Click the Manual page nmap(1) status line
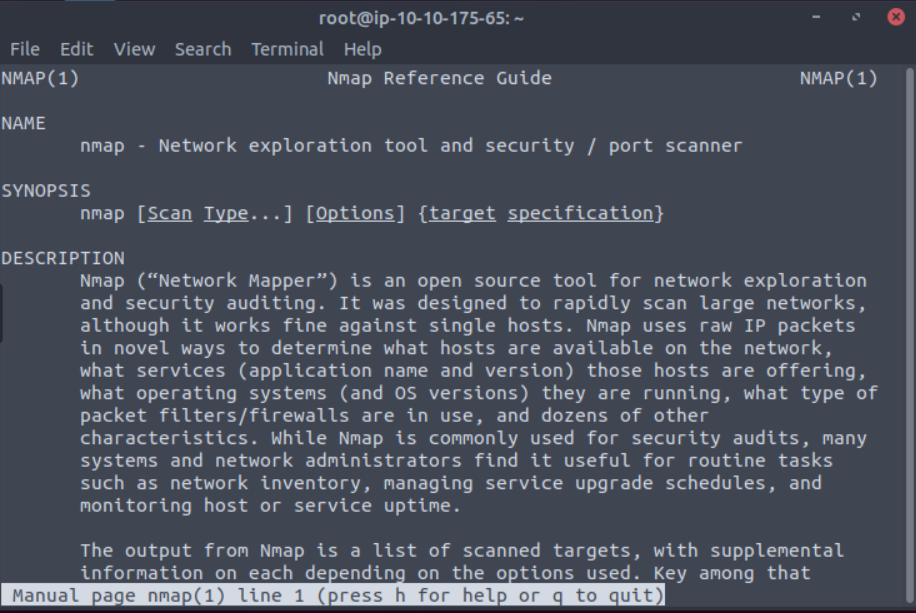916x613 pixels. pos(333,595)
